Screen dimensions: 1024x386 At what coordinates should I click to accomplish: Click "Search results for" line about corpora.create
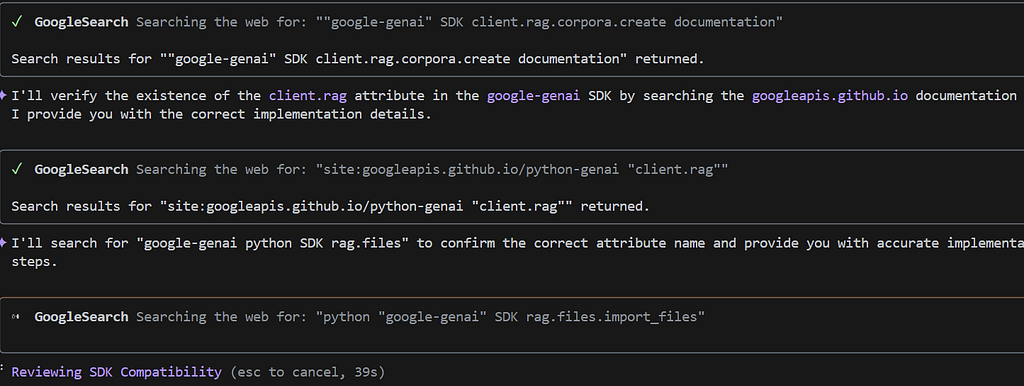coord(358,59)
